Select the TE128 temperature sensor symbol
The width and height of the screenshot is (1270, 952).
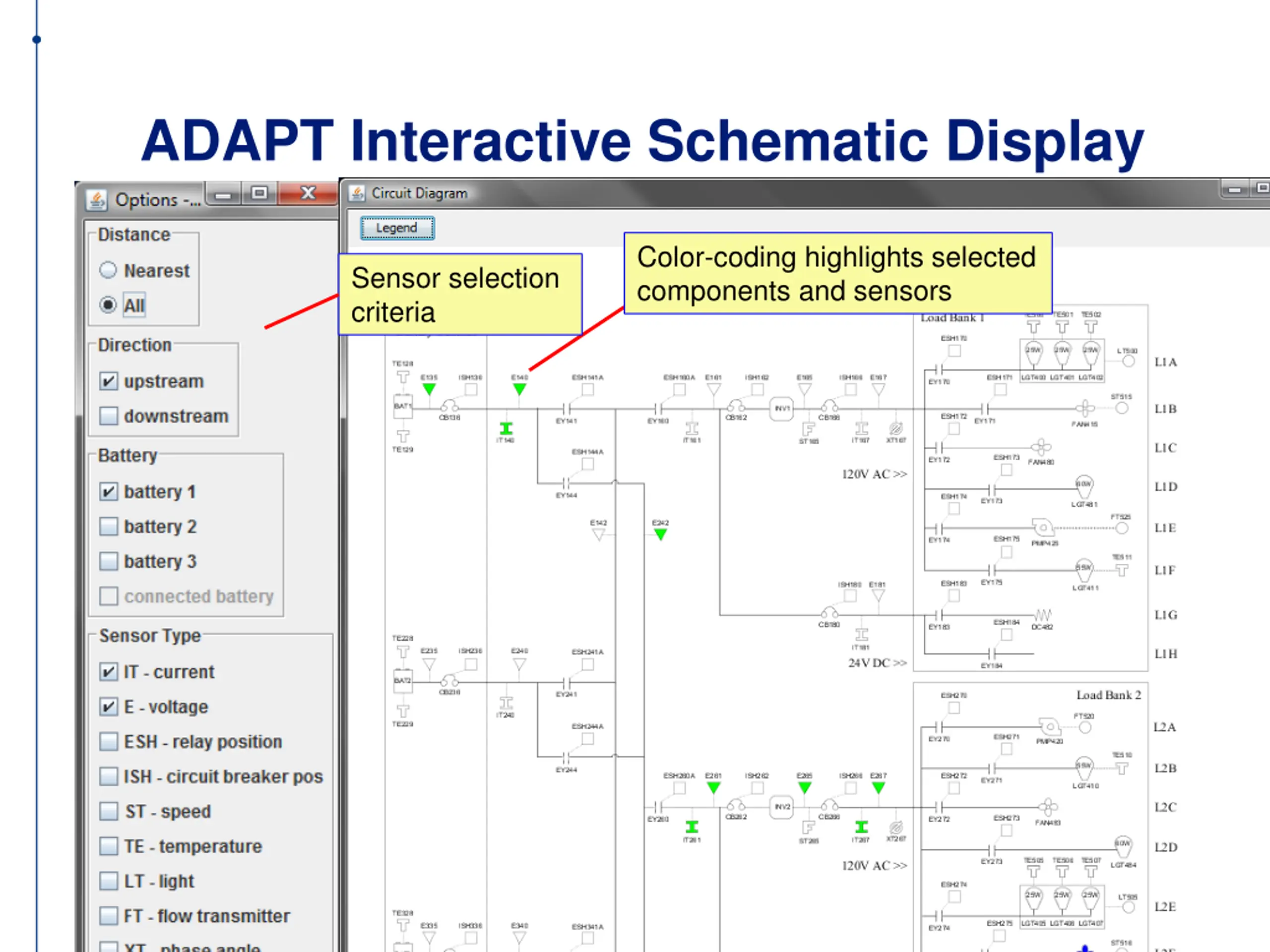[x=403, y=376]
